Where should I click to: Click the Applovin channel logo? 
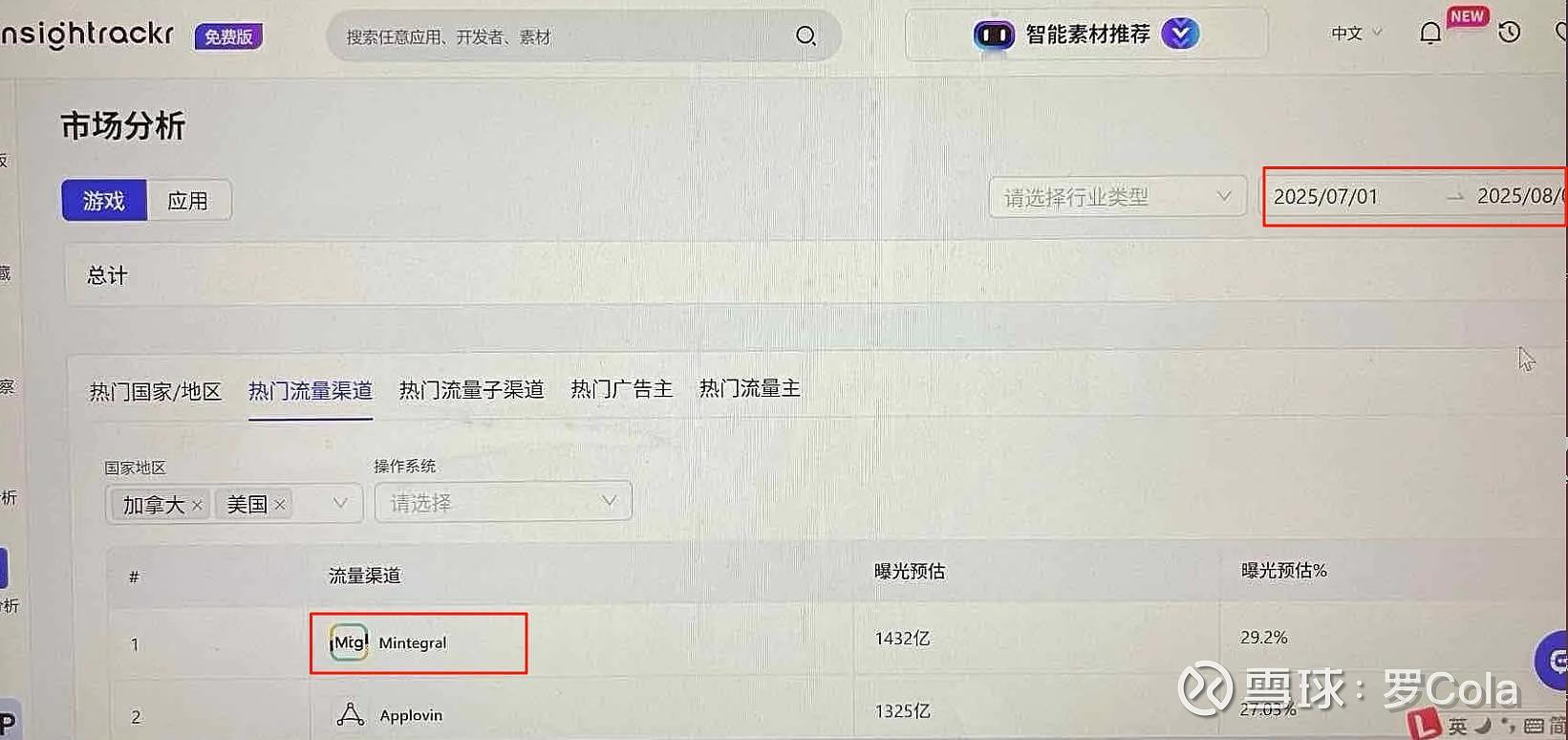(x=350, y=714)
